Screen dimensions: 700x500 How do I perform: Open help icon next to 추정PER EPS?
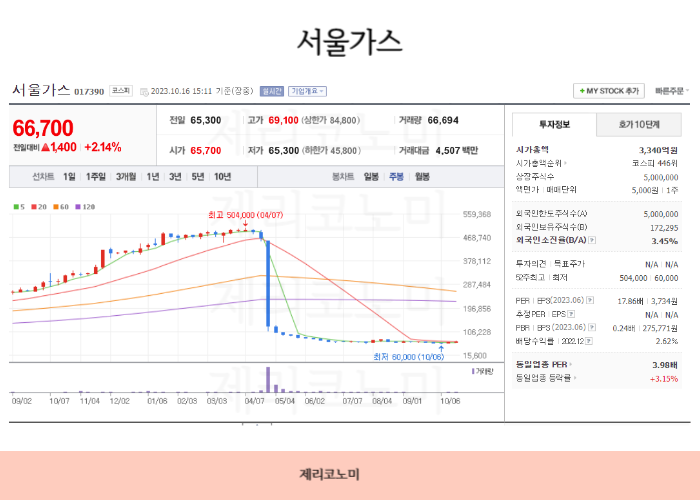571,314
